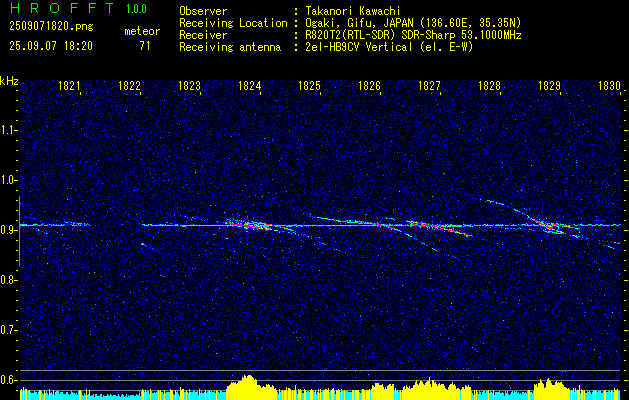This screenshot has width=629, height=400.
Task: Click the gray vertical bar beside 0.9 kHz
Action: 19,231
